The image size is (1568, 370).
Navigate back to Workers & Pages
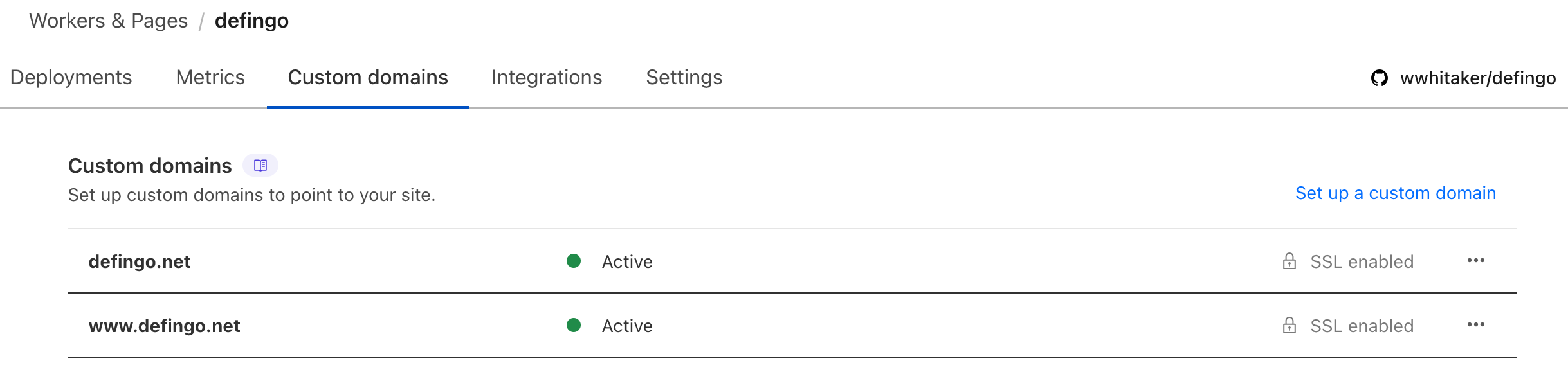tap(107, 21)
